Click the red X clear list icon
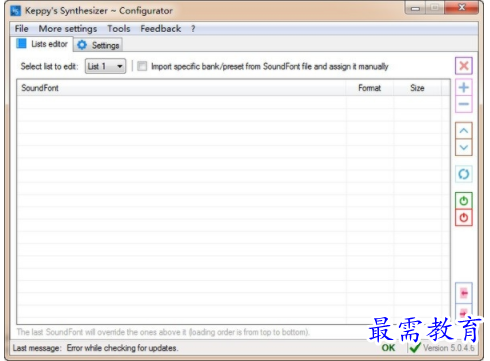This screenshot has width=490, height=361. tap(464, 66)
